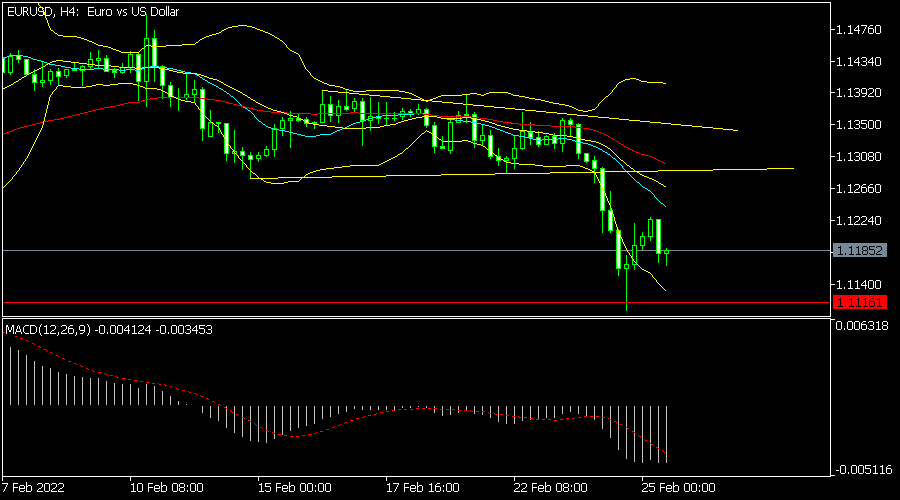
Task: Click the MACD scale value -0.005116
Action: pyautogui.click(x=863, y=470)
